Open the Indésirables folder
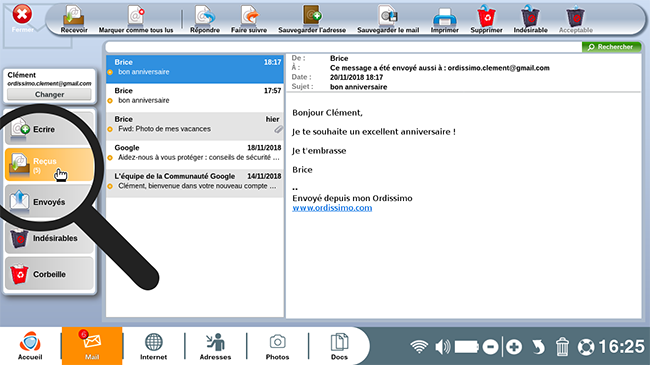 49,238
